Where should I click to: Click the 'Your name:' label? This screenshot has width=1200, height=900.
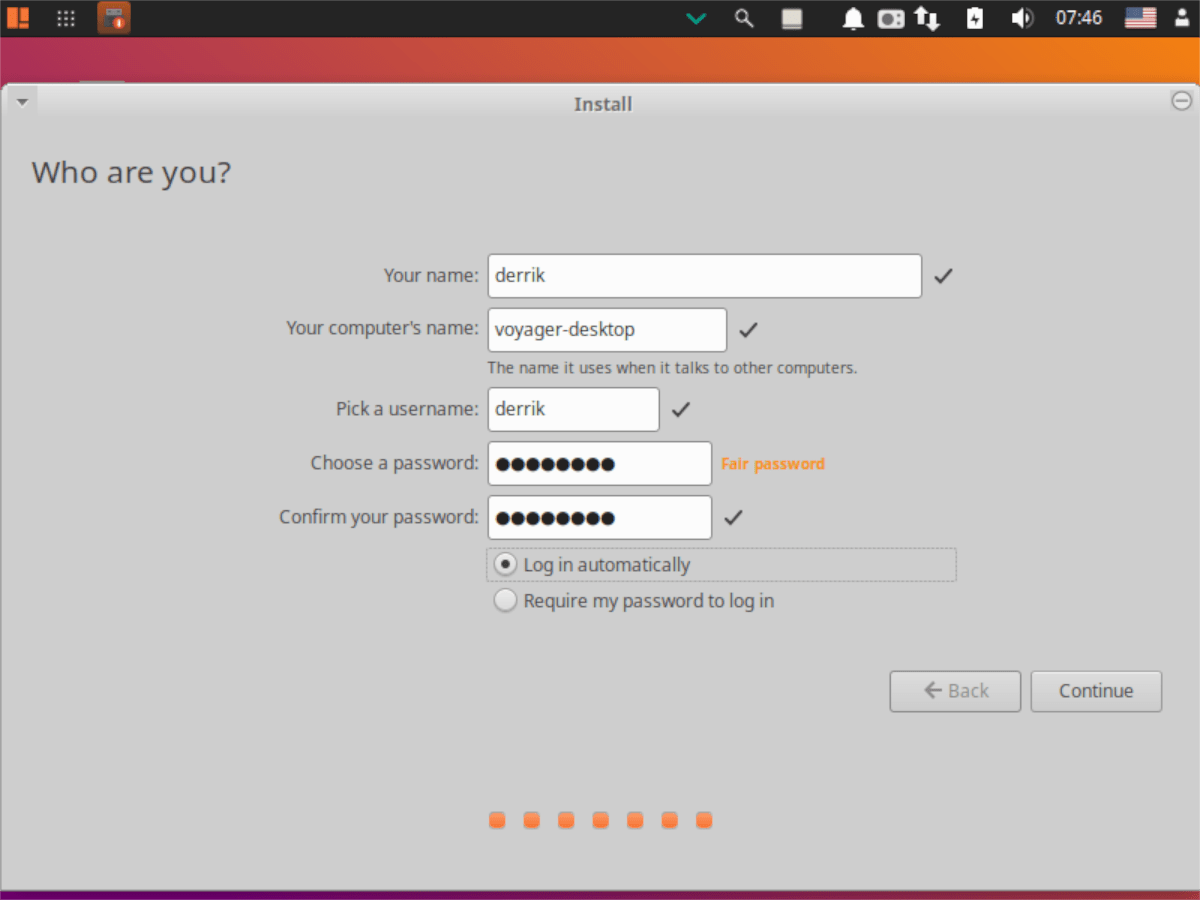(x=431, y=276)
